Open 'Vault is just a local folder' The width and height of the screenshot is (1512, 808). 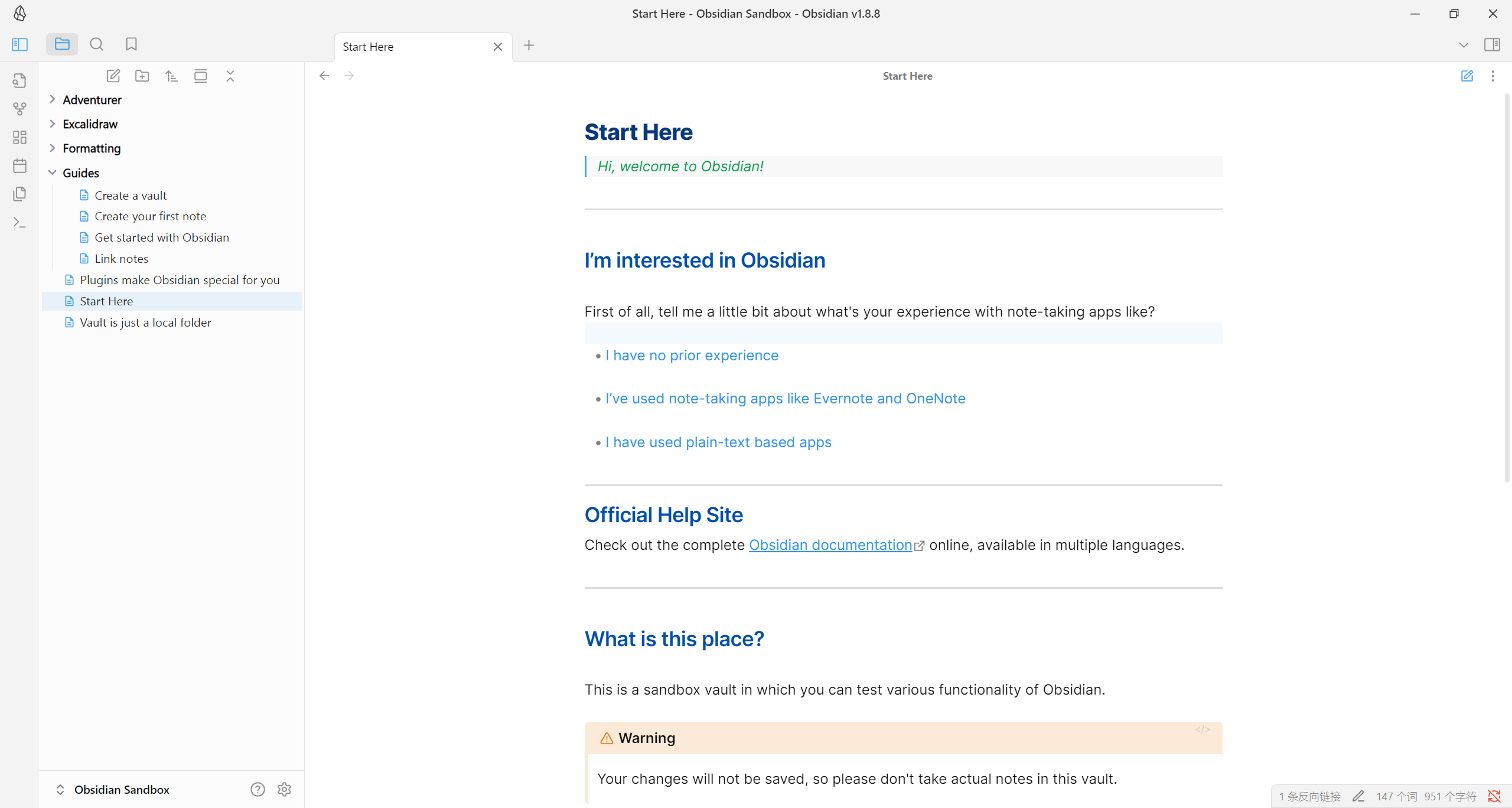click(x=145, y=322)
